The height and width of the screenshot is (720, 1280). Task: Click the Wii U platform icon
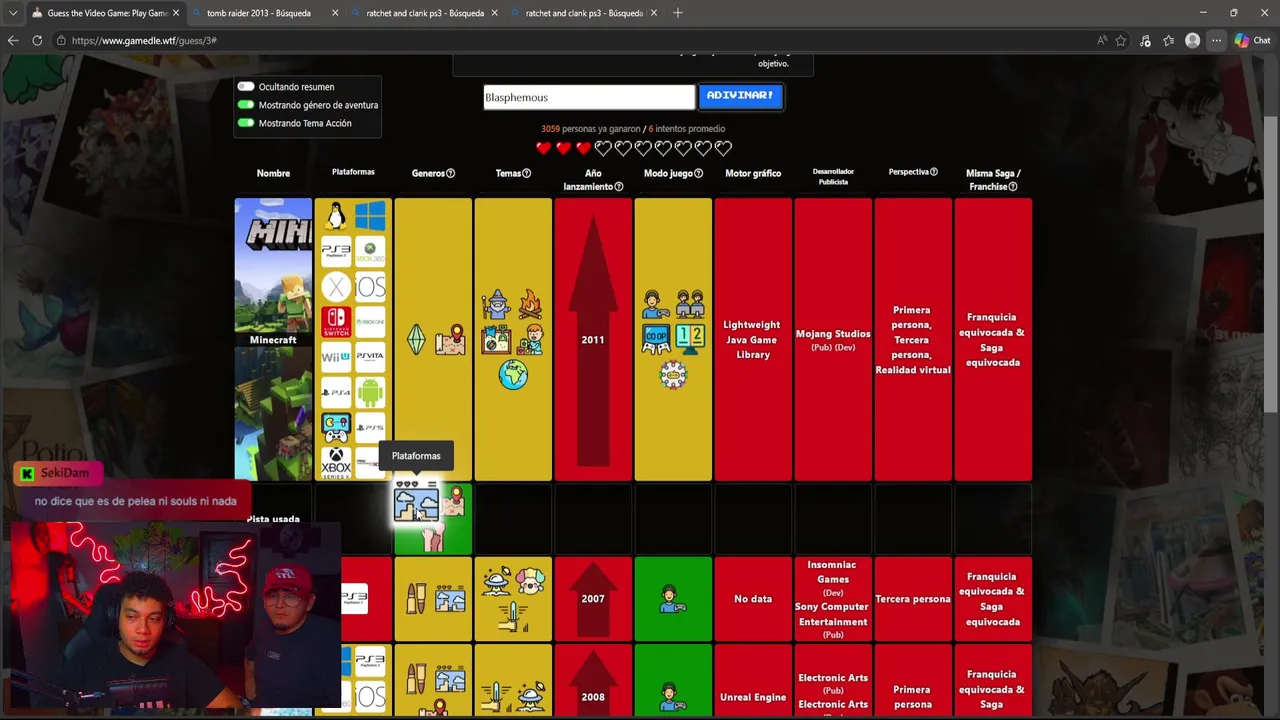336,356
